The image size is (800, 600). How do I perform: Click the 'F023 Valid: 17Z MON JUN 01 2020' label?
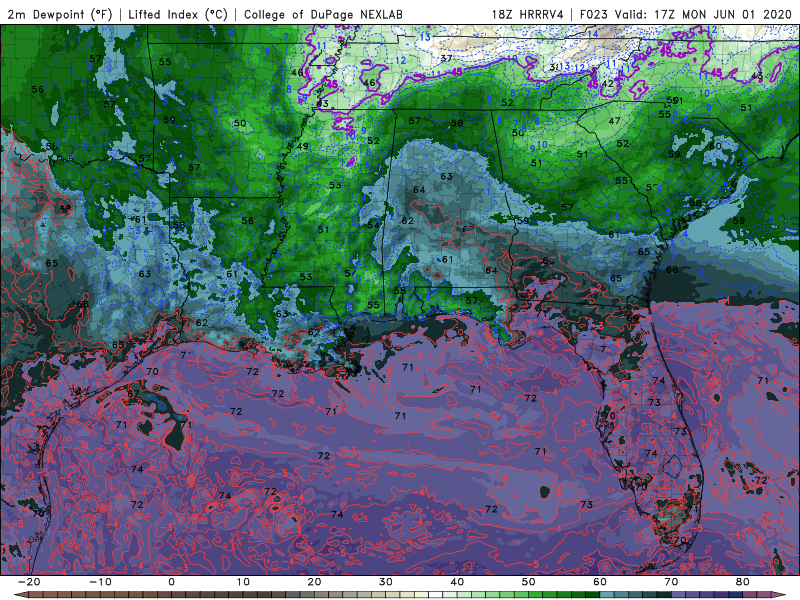685,14
